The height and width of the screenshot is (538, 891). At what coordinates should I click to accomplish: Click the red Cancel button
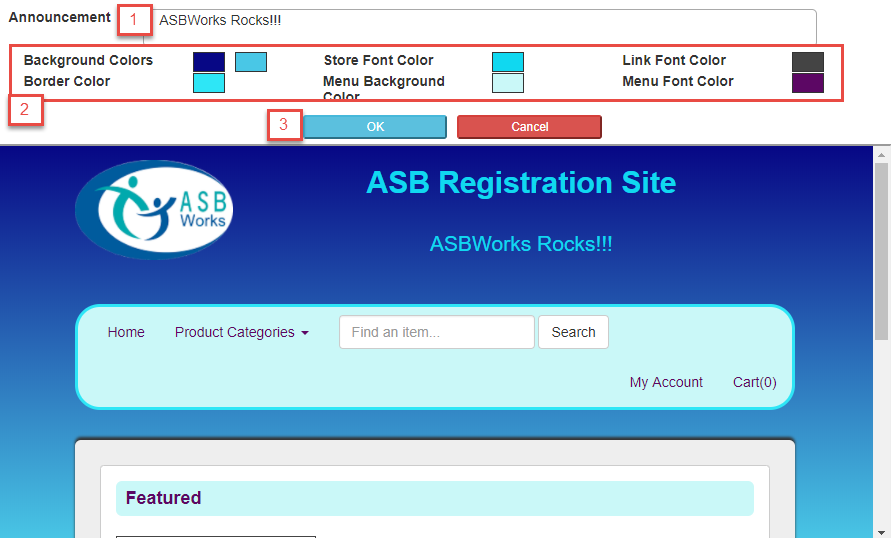click(x=529, y=127)
